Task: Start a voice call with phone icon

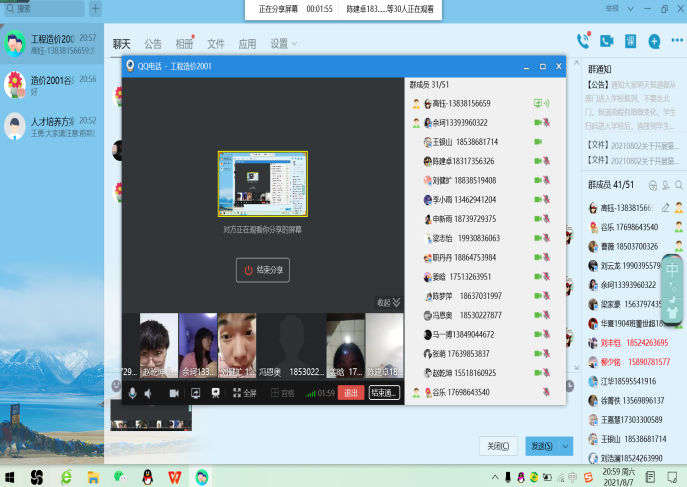Action: tap(583, 41)
